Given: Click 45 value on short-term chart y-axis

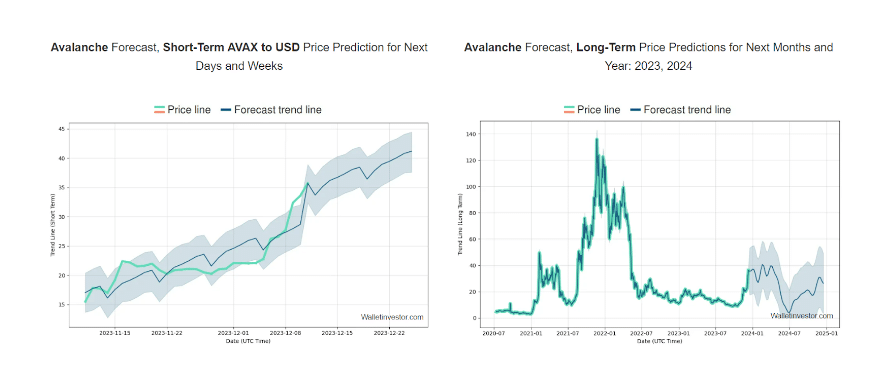Looking at the screenshot, I should 63,130.
